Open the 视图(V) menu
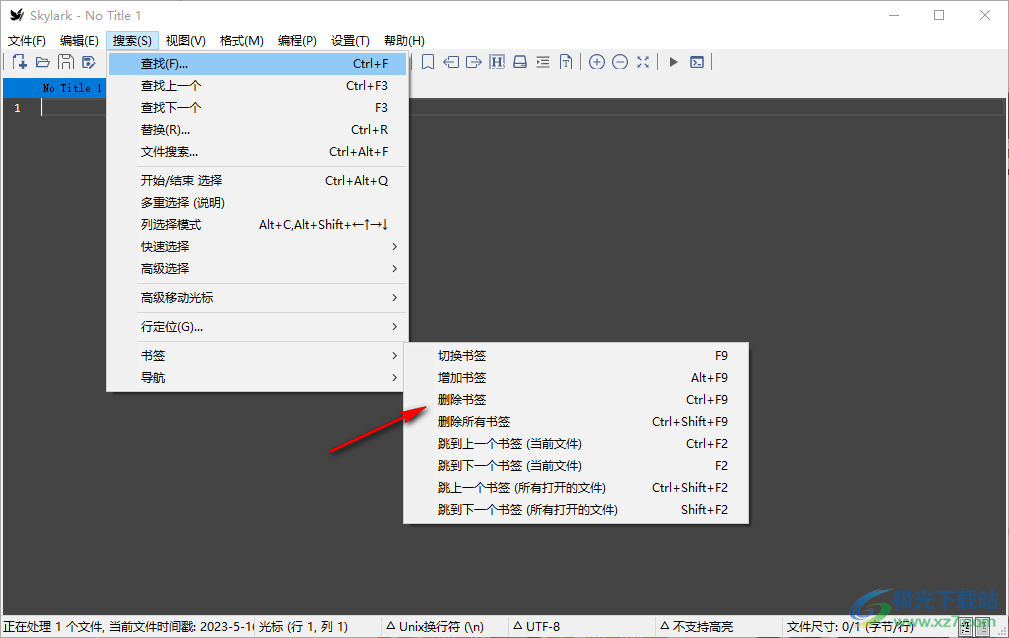 tap(186, 41)
